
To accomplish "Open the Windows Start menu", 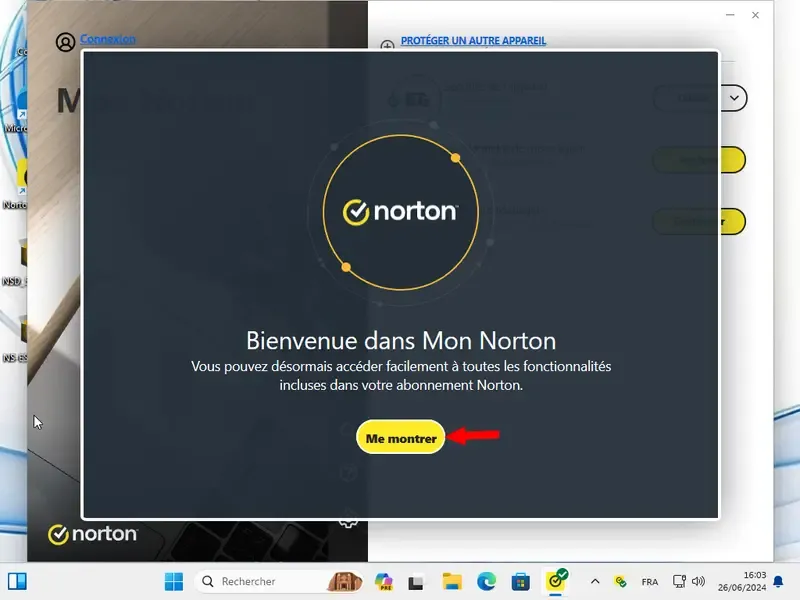I will (173, 581).
